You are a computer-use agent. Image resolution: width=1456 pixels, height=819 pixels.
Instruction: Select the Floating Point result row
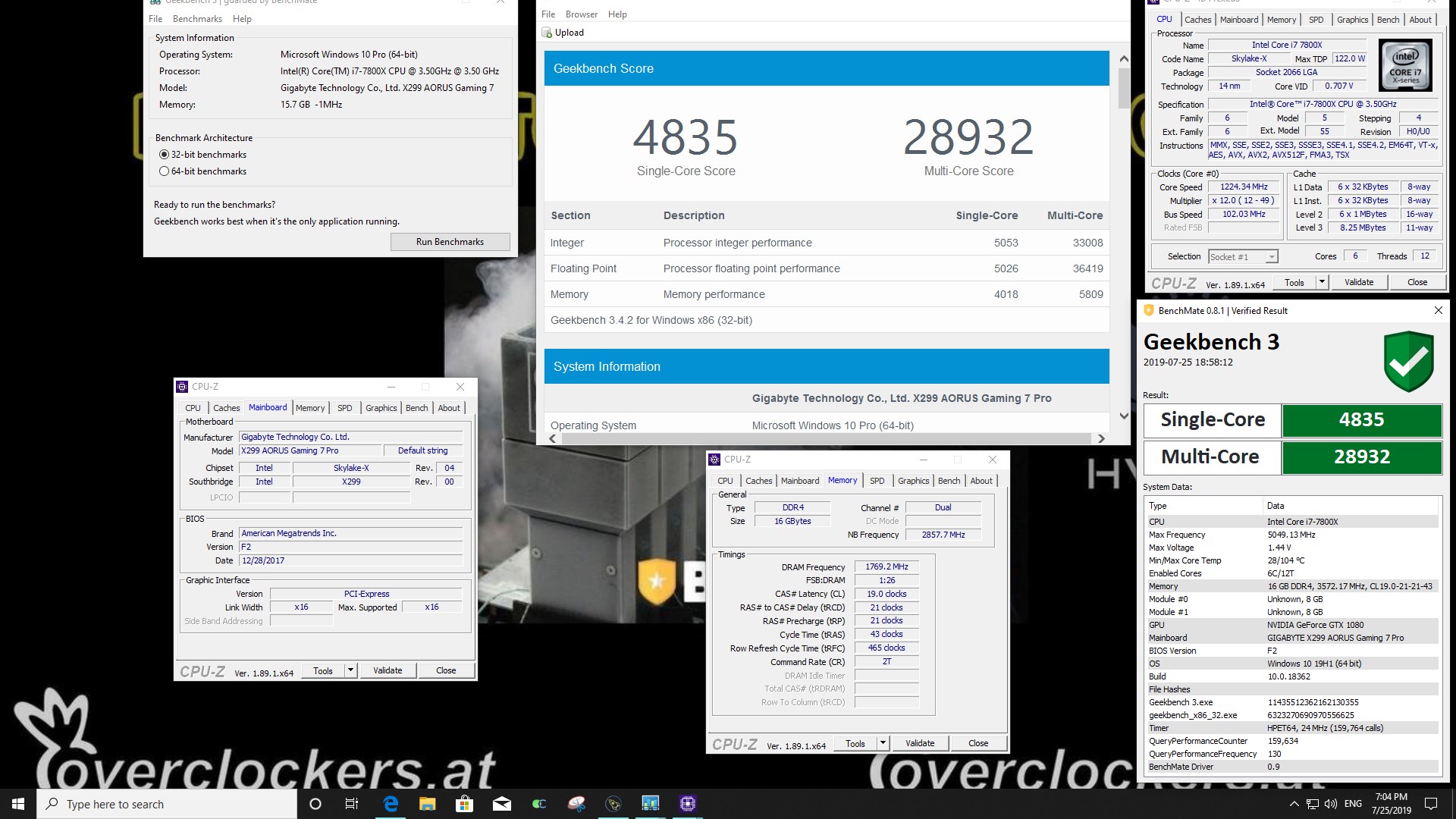(827, 268)
